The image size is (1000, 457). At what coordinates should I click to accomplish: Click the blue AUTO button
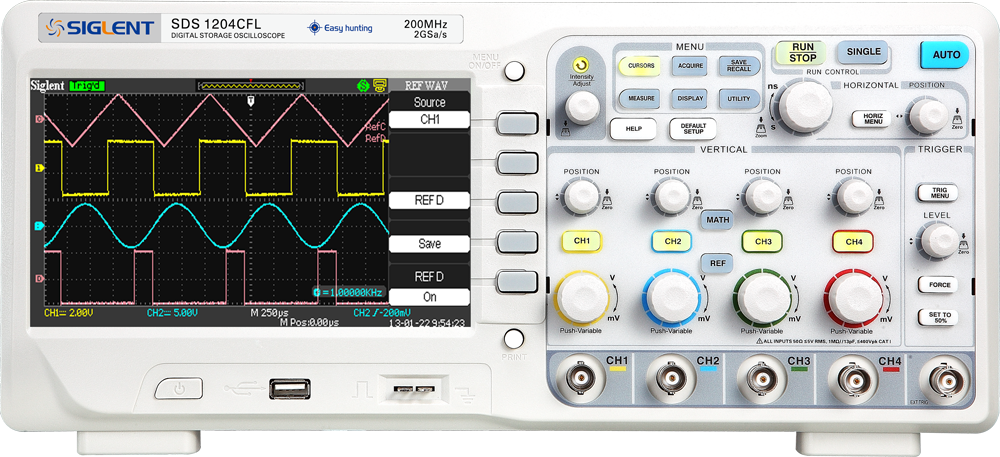click(x=946, y=55)
